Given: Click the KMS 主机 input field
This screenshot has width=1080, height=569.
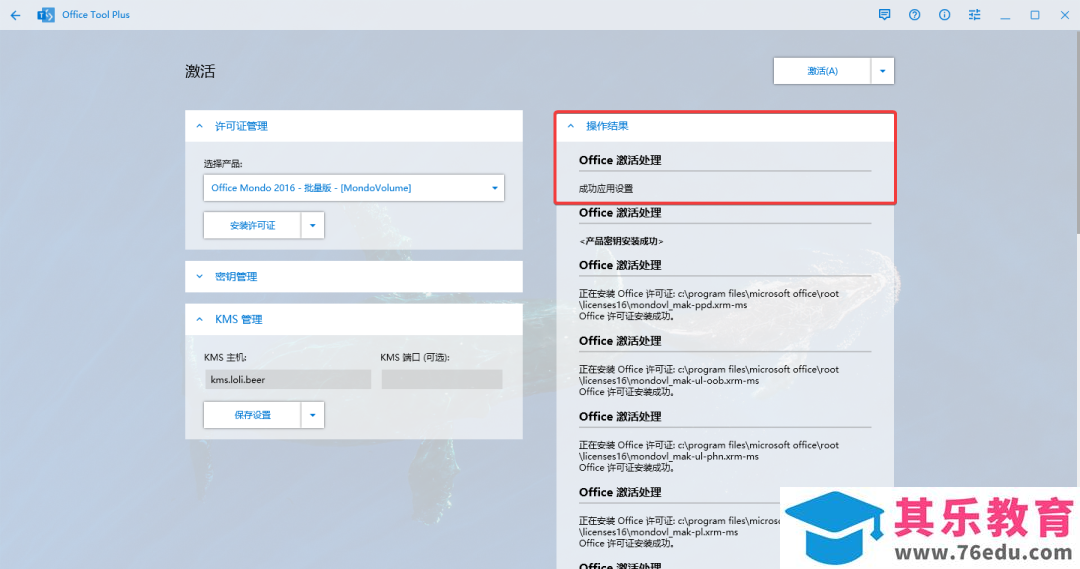Looking at the screenshot, I should point(288,380).
